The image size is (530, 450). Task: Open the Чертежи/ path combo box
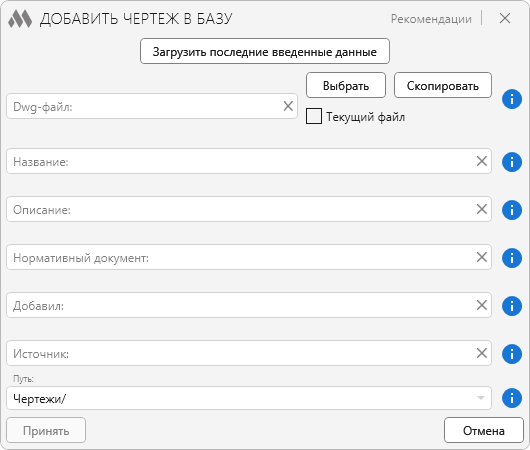[x=249, y=398]
